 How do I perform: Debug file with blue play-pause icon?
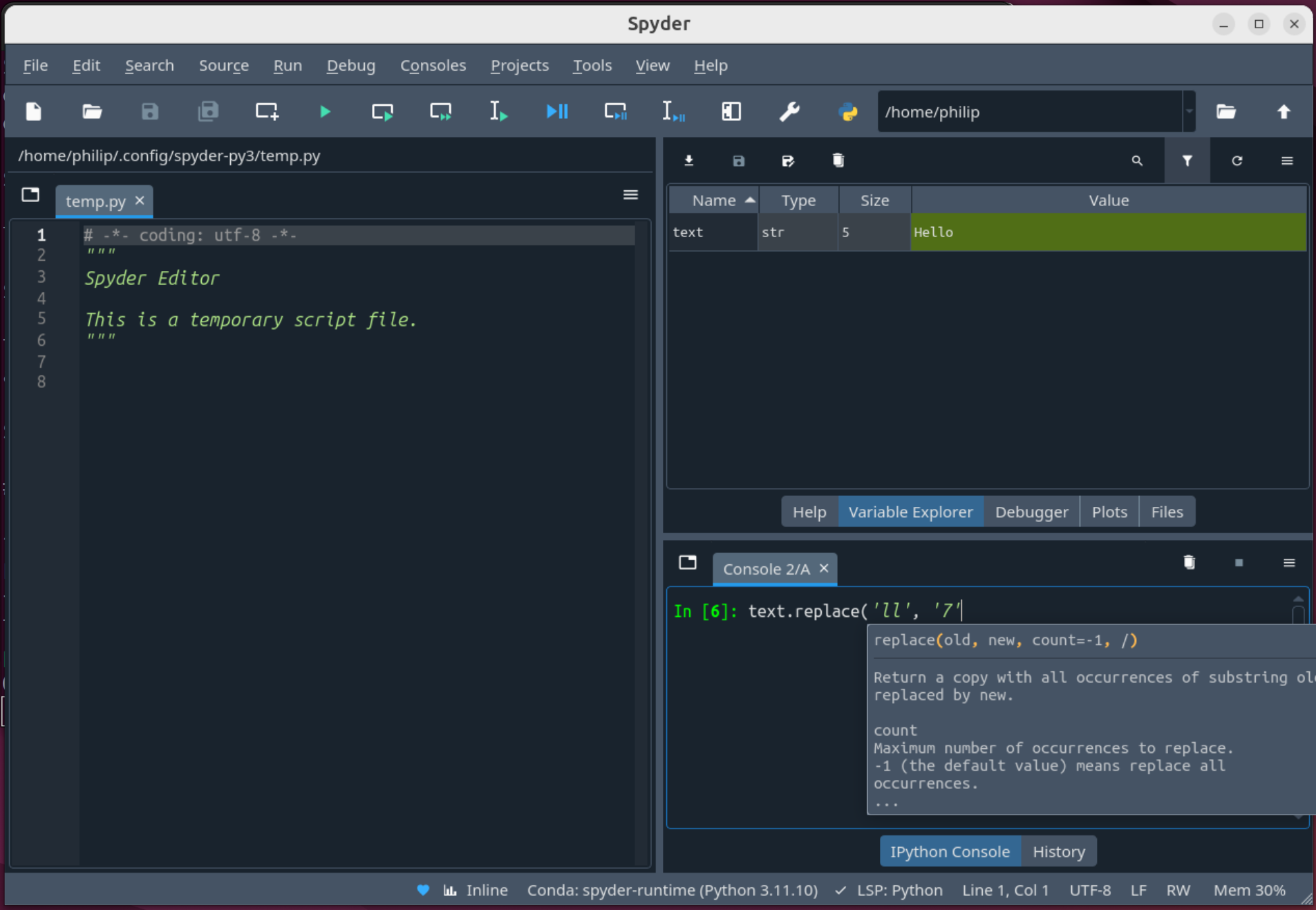pyautogui.click(x=557, y=111)
